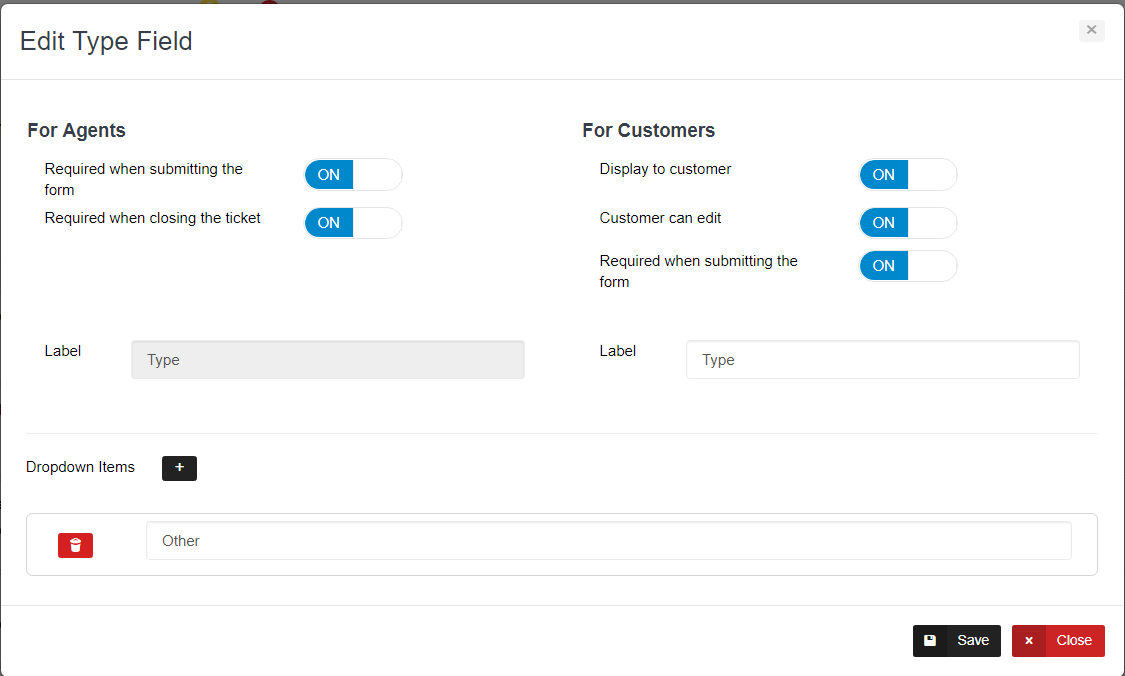
Task: Add a new dropdown item with plus button
Action: click(x=179, y=468)
